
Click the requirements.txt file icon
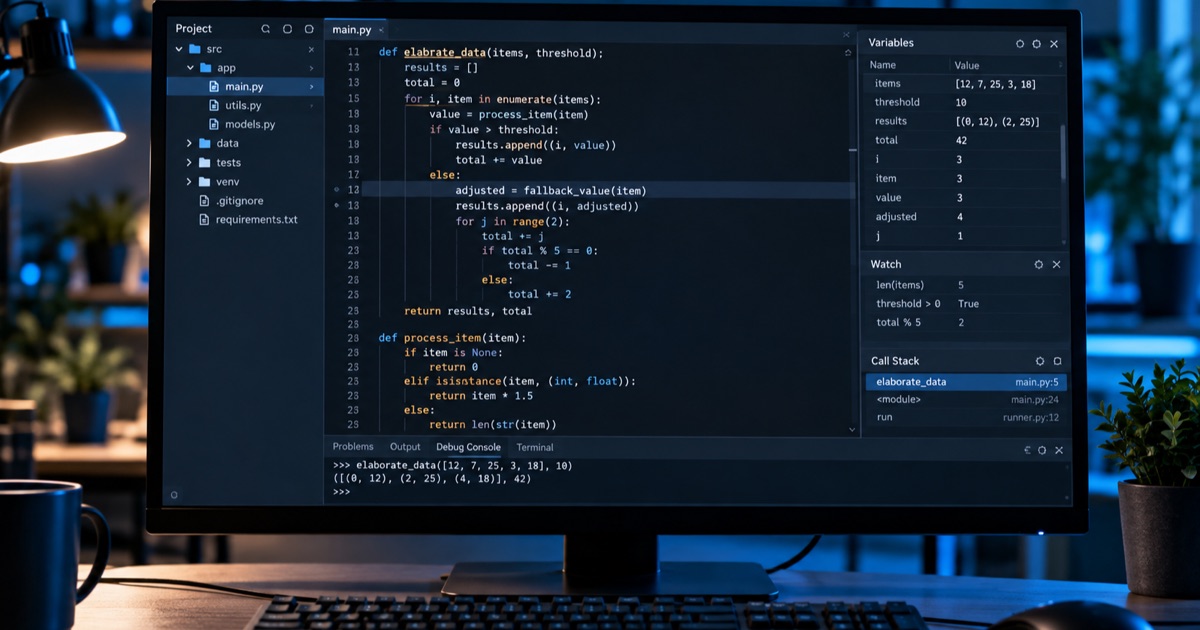205,220
